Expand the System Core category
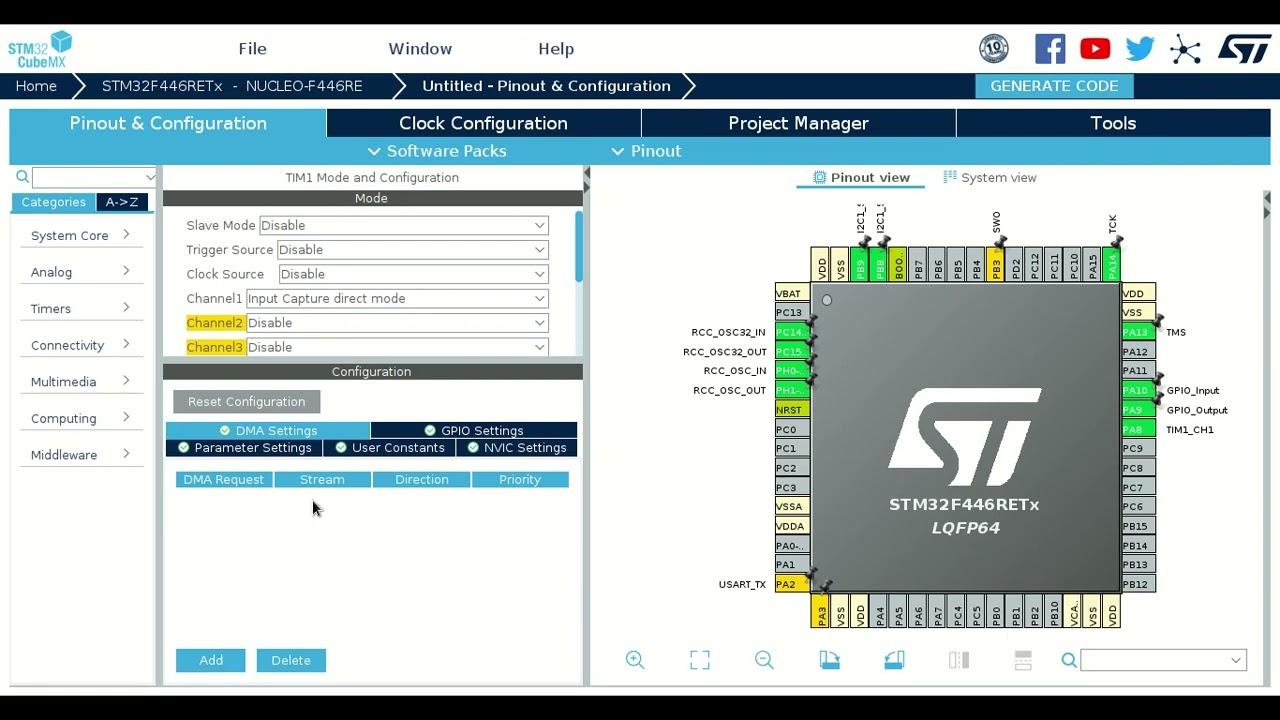The width and height of the screenshot is (1280, 720). click(80, 235)
